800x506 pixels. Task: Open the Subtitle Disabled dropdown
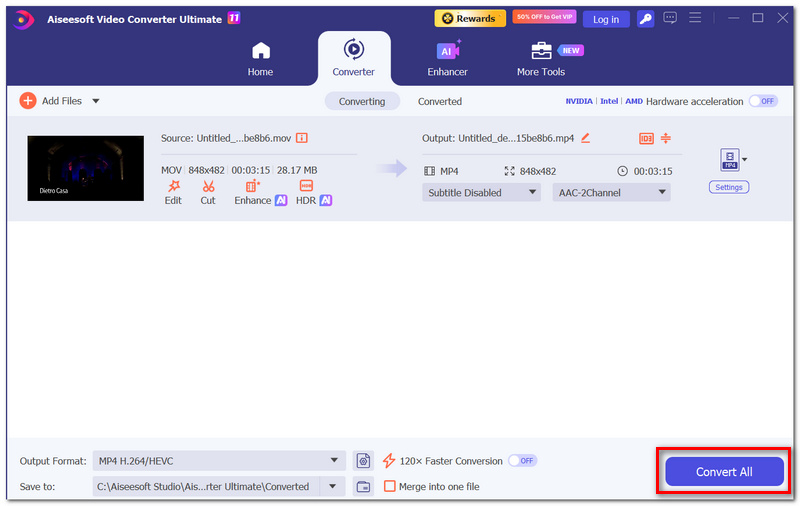[481, 192]
